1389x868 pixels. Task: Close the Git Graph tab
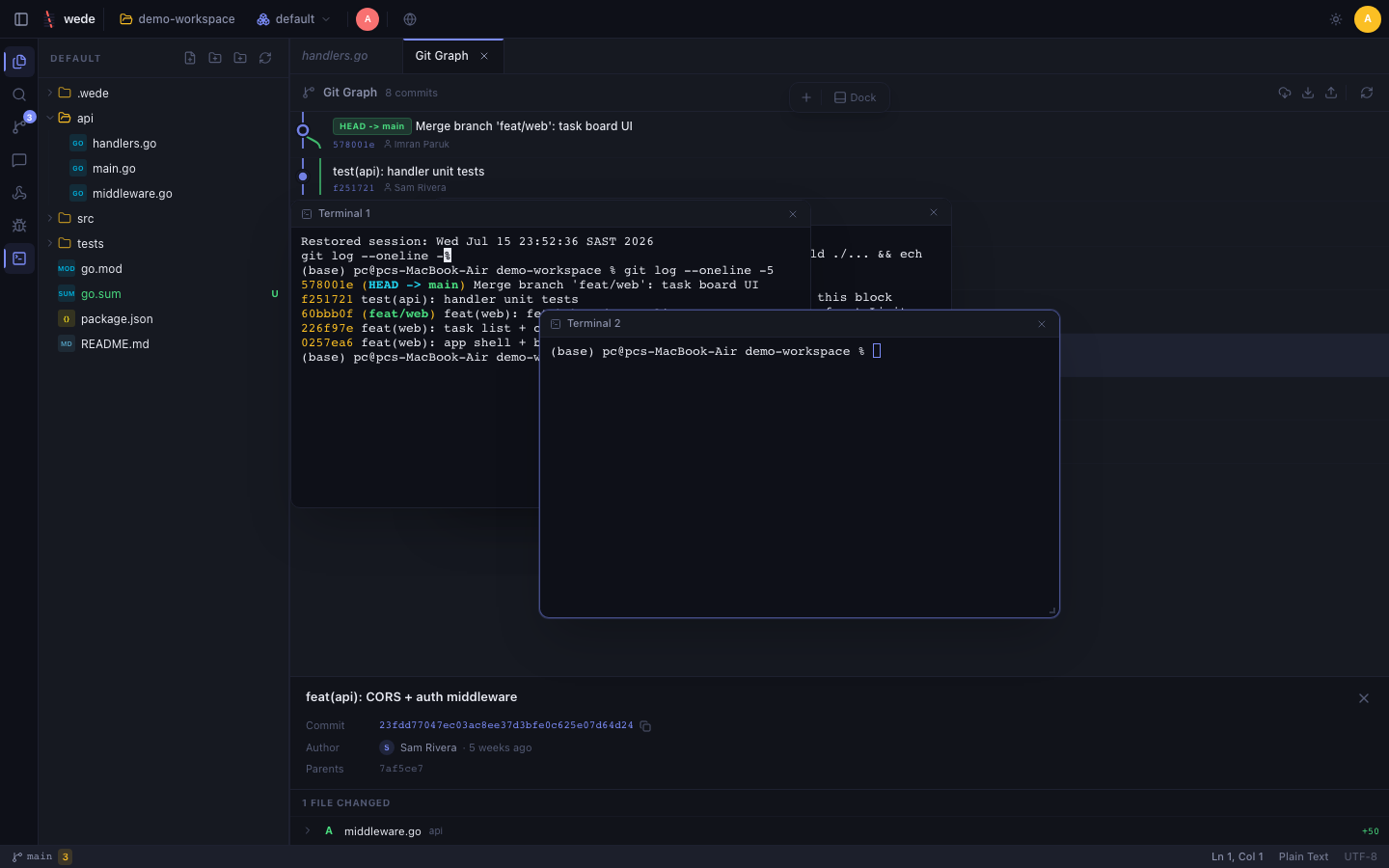tap(484, 56)
